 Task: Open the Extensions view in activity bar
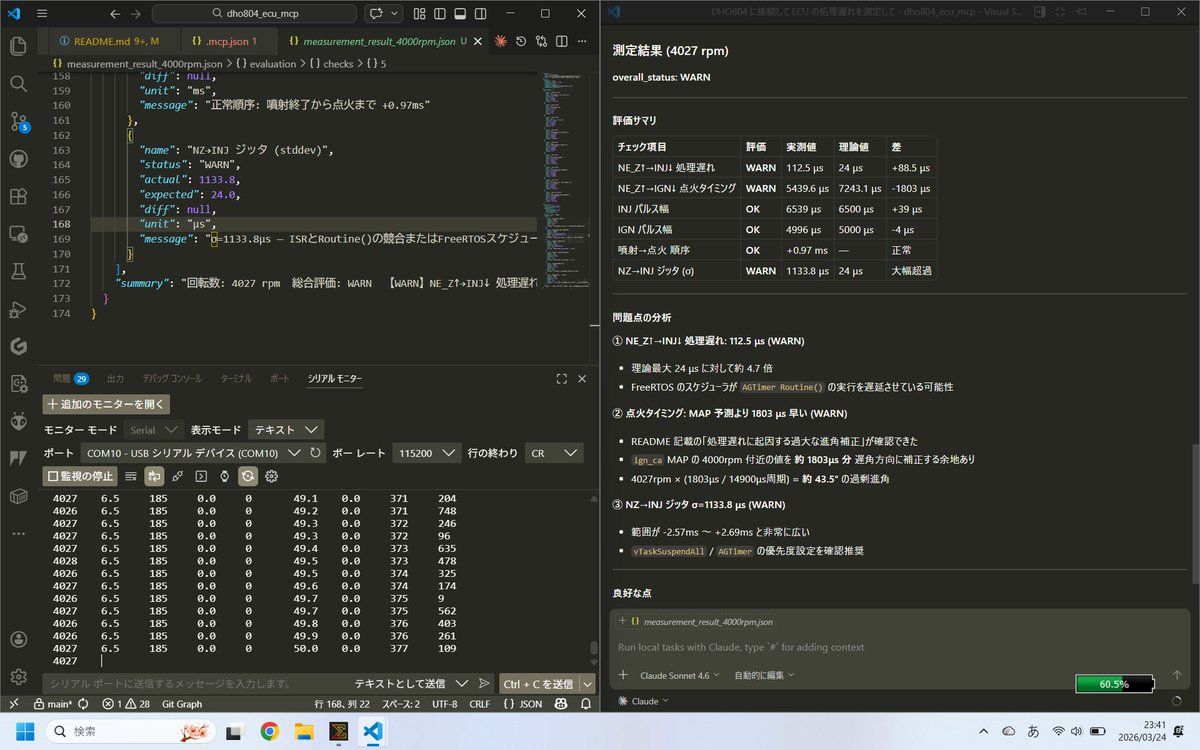click(x=18, y=197)
